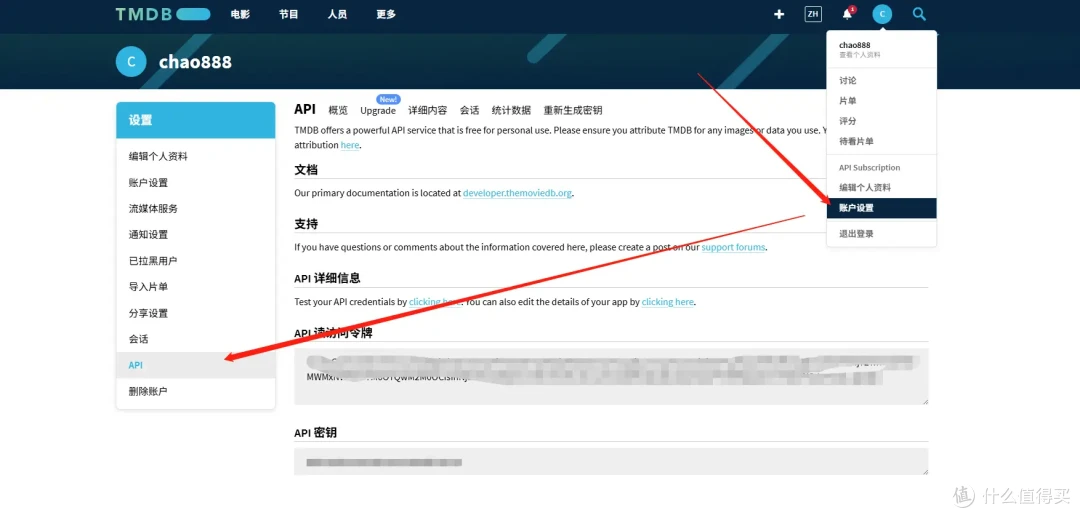The width and height of the screenshot is (1080, 518).
Task: Choose API Subscription from user dropdown
Action: tap(882, 167)
